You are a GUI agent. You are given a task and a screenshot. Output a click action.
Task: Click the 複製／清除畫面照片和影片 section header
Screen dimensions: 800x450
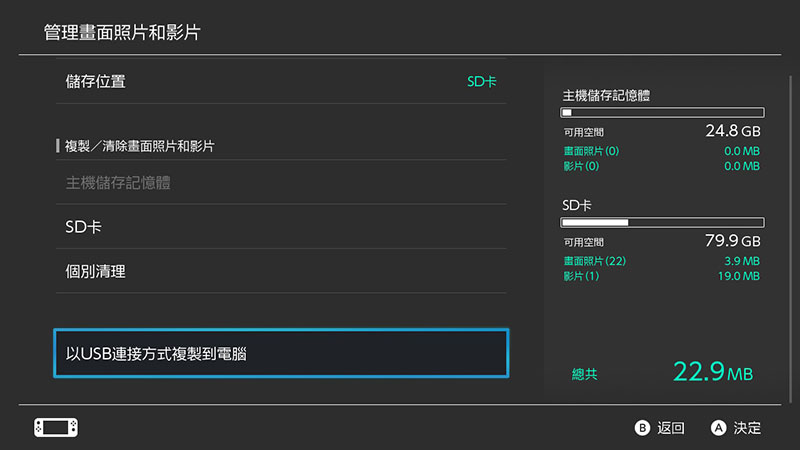click(x=140, y=146)
